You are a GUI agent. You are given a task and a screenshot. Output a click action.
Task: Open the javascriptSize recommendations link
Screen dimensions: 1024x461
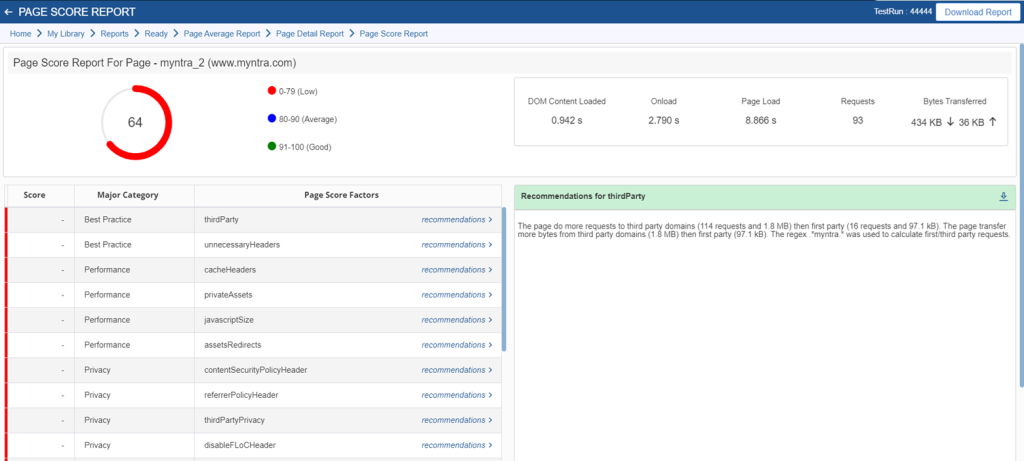tap(456, 320)
